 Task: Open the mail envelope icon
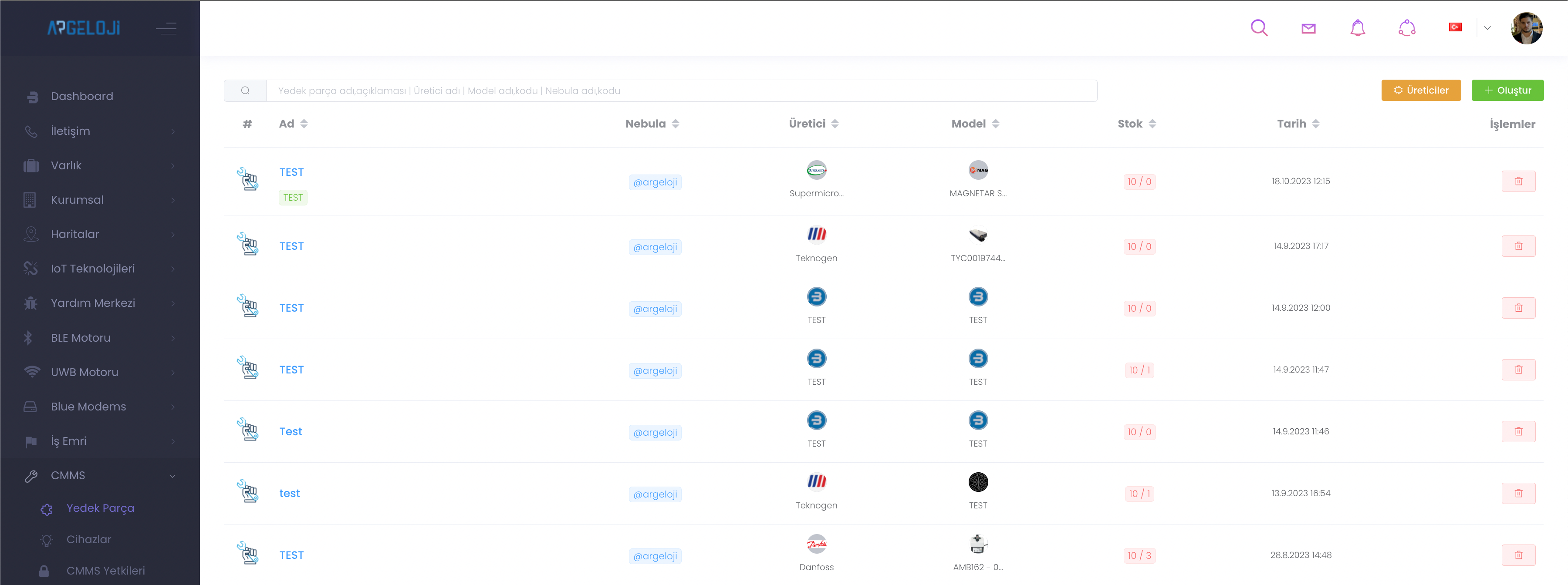[x=1308, y=28]
